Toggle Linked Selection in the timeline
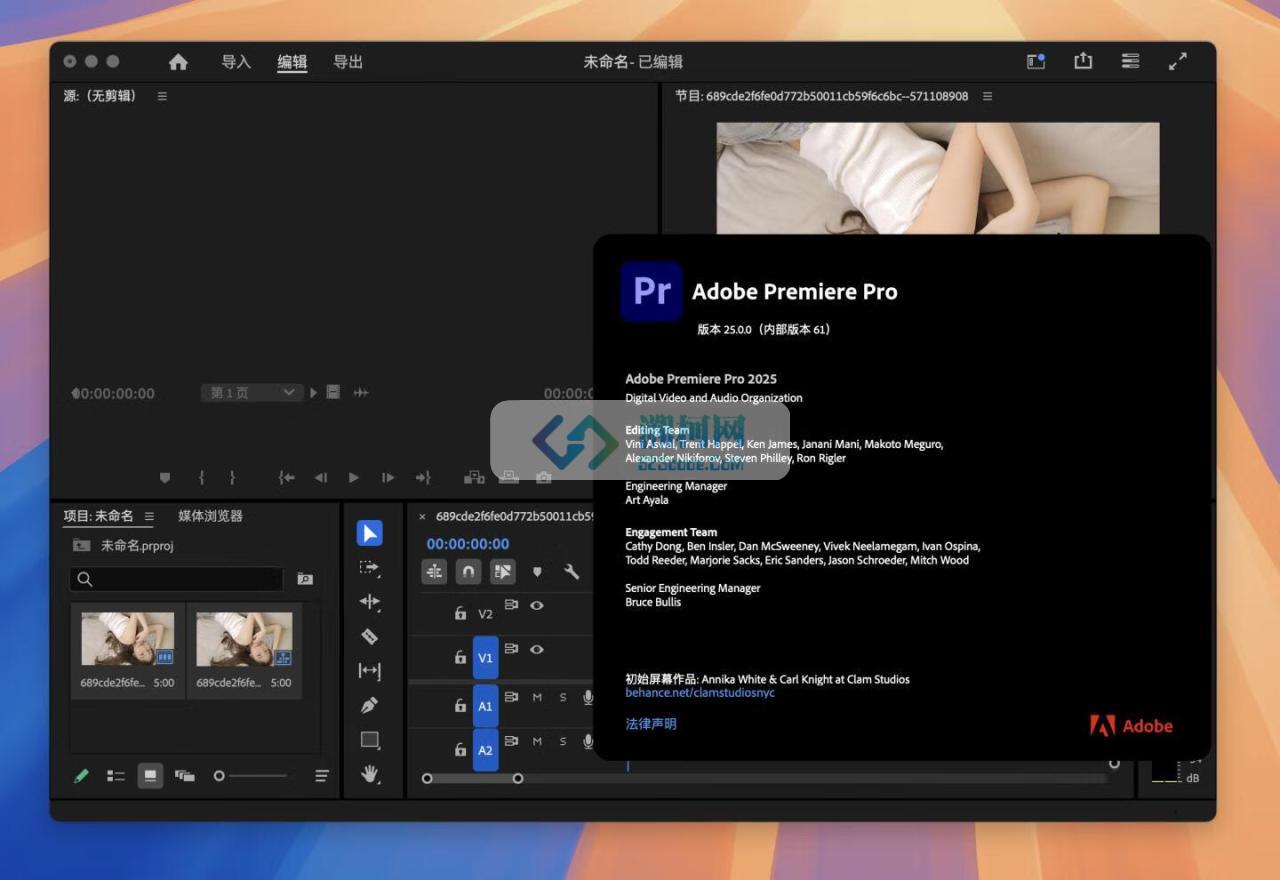 coord(502,572)
